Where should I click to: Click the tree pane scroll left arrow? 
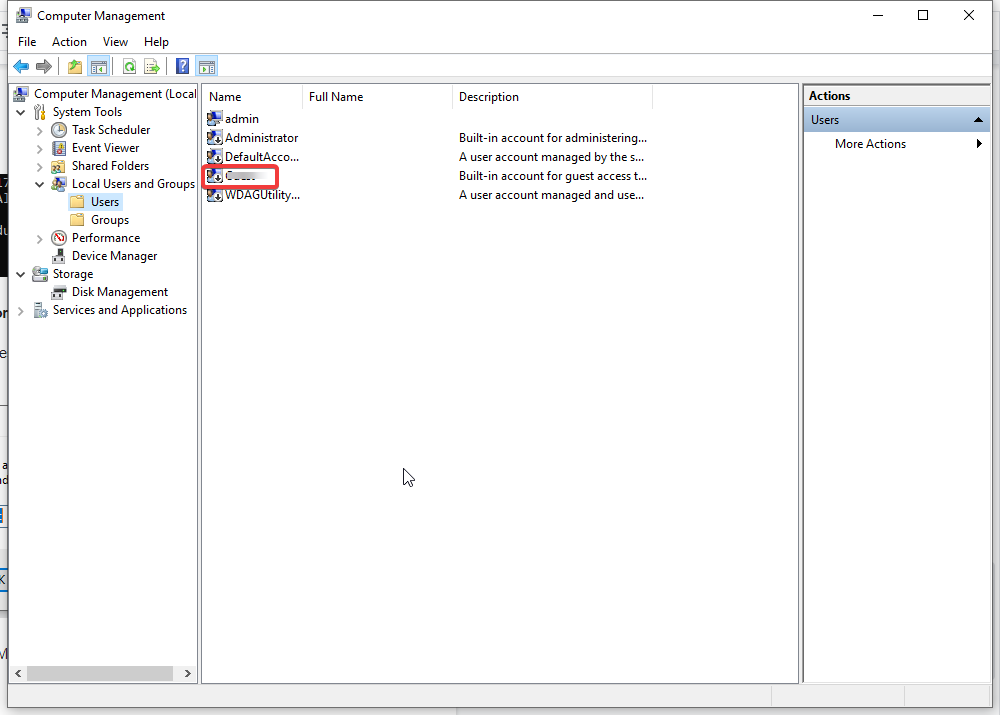pyautogui.click(x=18, y=674)
